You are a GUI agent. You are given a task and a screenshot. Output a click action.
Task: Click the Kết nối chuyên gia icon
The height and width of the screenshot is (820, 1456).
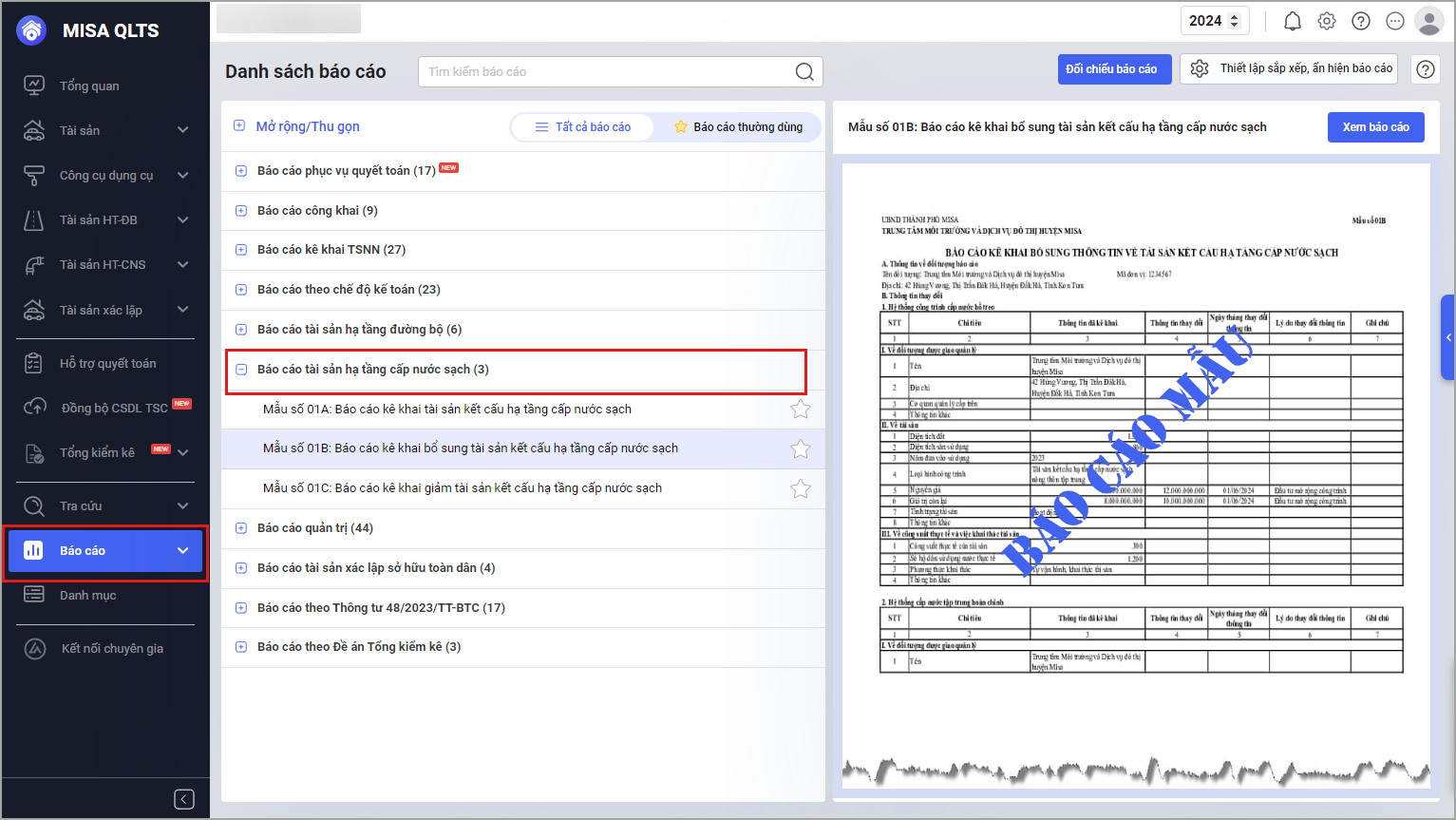(x=35, y=649)
